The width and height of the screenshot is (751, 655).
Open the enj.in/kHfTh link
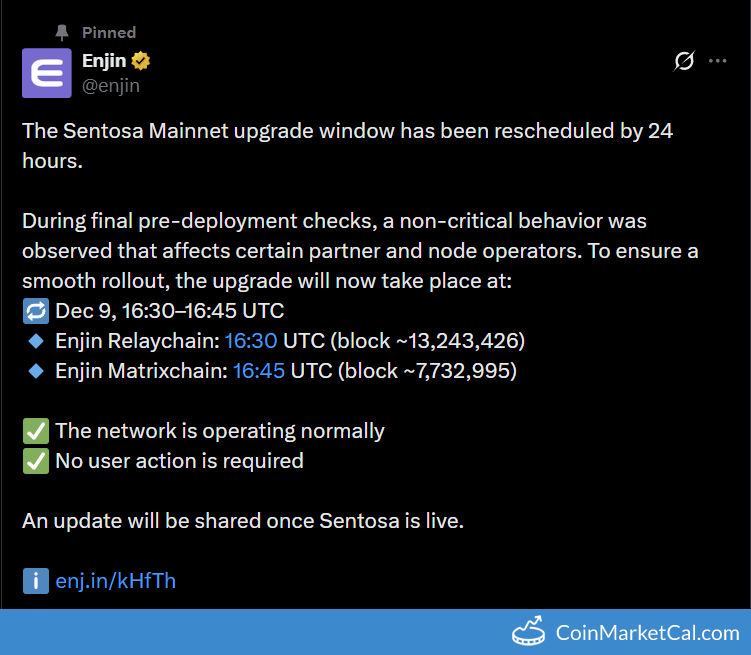click(116, 580)
